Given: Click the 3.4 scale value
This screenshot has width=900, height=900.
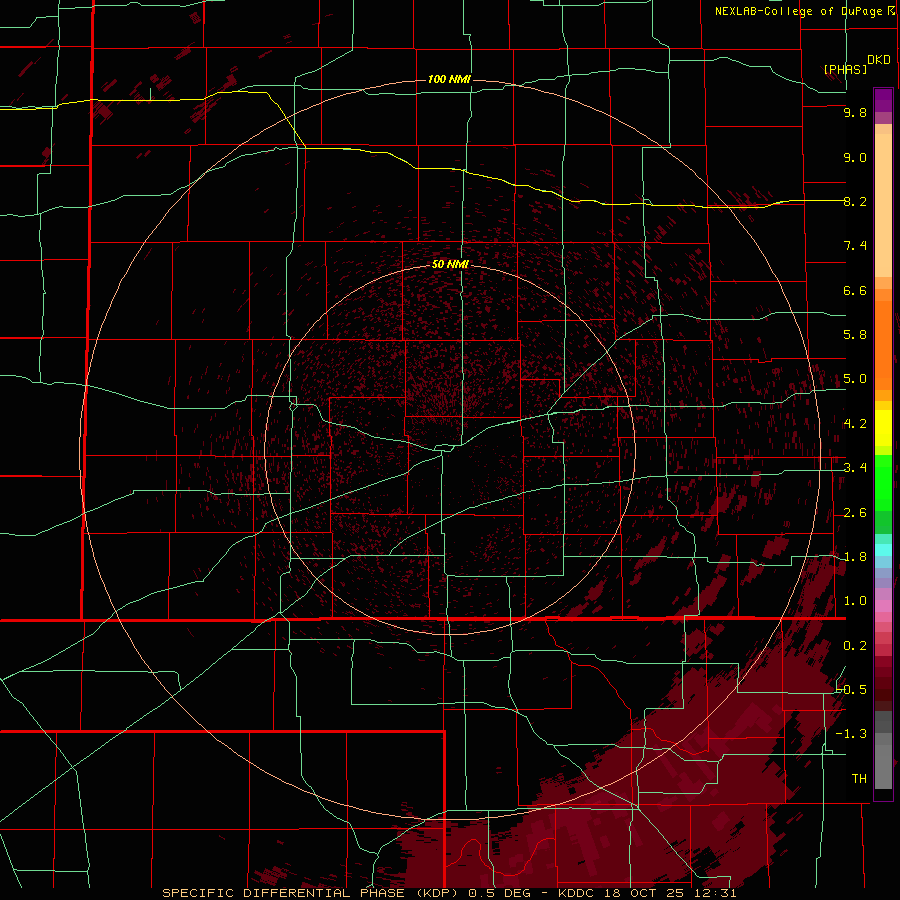Looking at the screenshot, I should point(855,468).
